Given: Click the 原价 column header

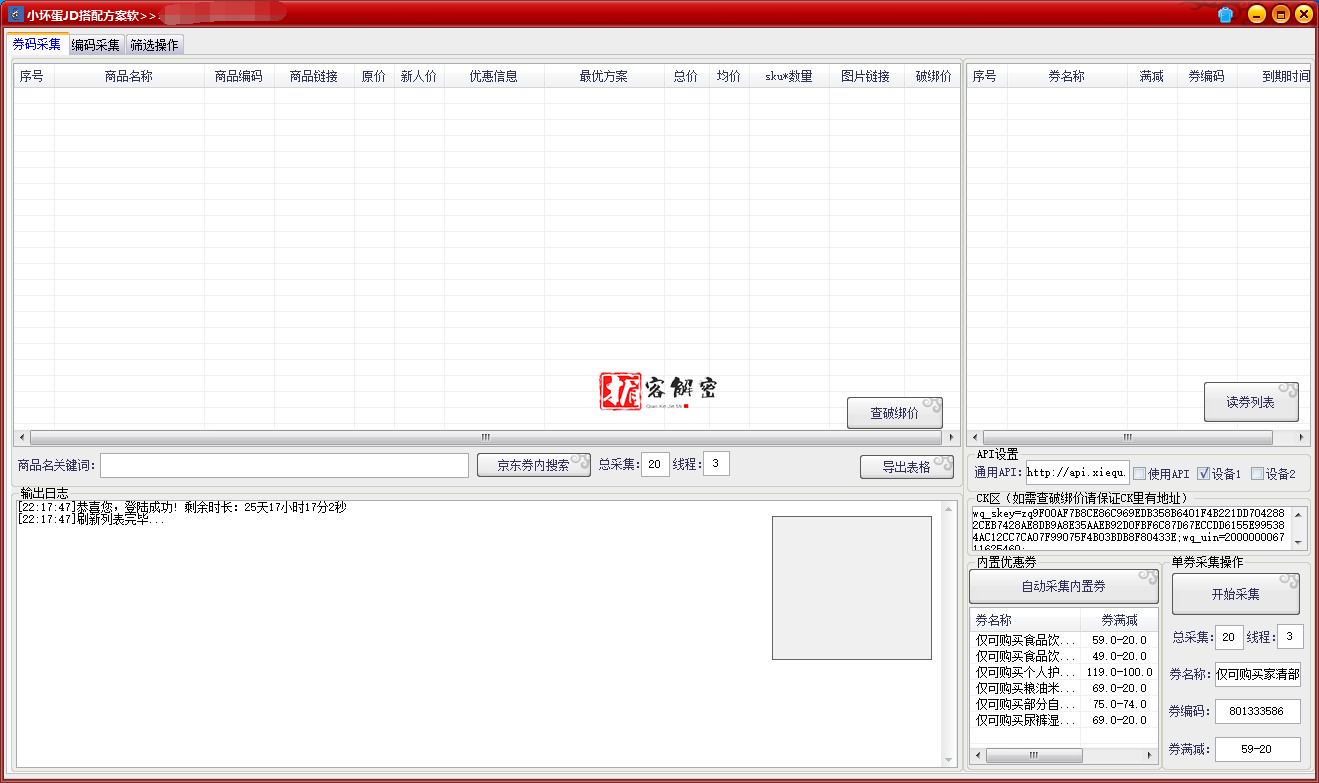Looking at the screenshot, I should click(374, 76).
